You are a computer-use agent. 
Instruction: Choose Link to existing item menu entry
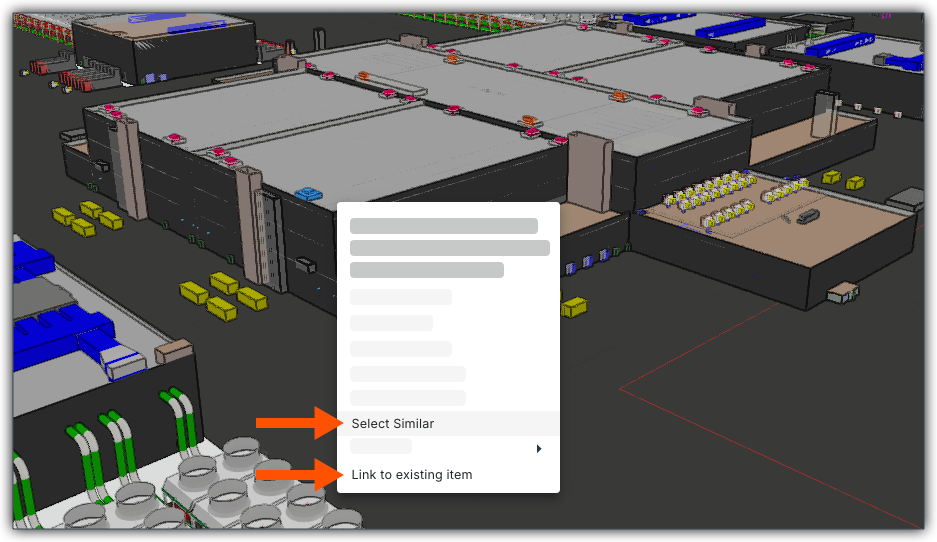(448, 474)
